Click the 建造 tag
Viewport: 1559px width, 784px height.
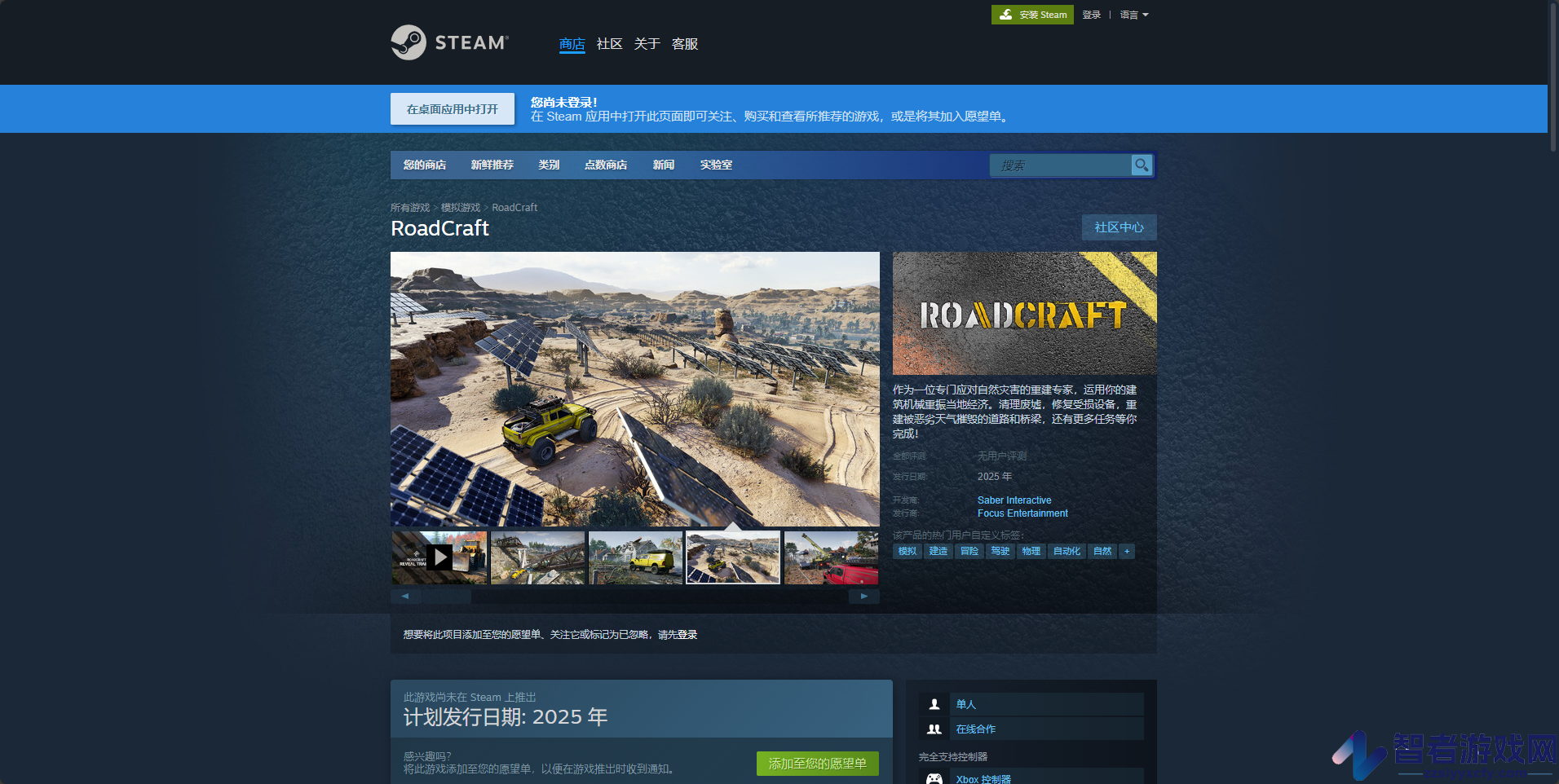click(x=938, y=552)
